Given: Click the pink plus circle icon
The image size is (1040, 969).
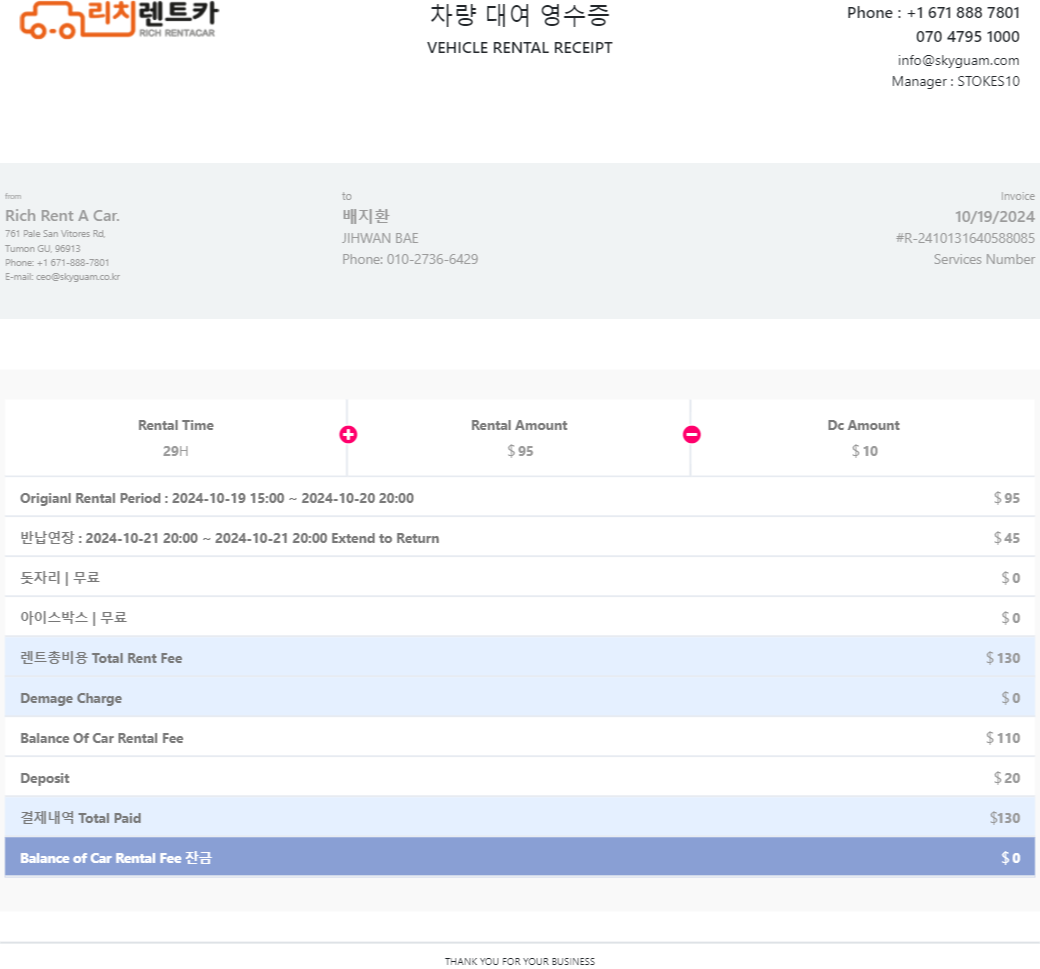Looking at the screenshot, I should point(348,434).
